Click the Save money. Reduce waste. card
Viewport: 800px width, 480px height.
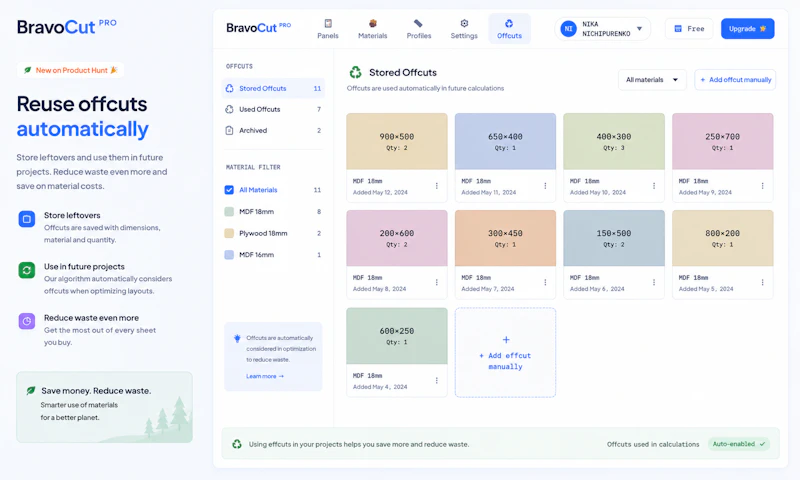click(x=105, y=407)
